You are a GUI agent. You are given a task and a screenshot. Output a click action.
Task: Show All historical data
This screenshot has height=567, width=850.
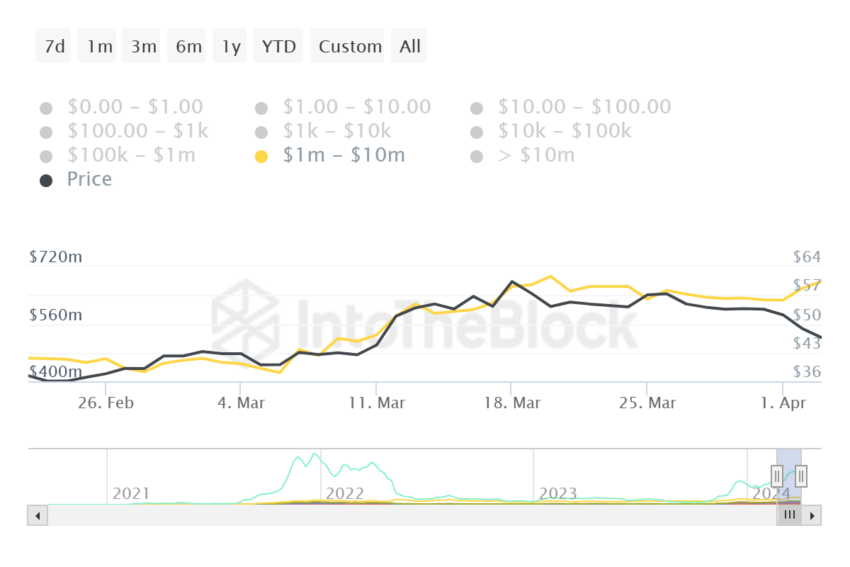pyautogui.click(x=410, y=46)
